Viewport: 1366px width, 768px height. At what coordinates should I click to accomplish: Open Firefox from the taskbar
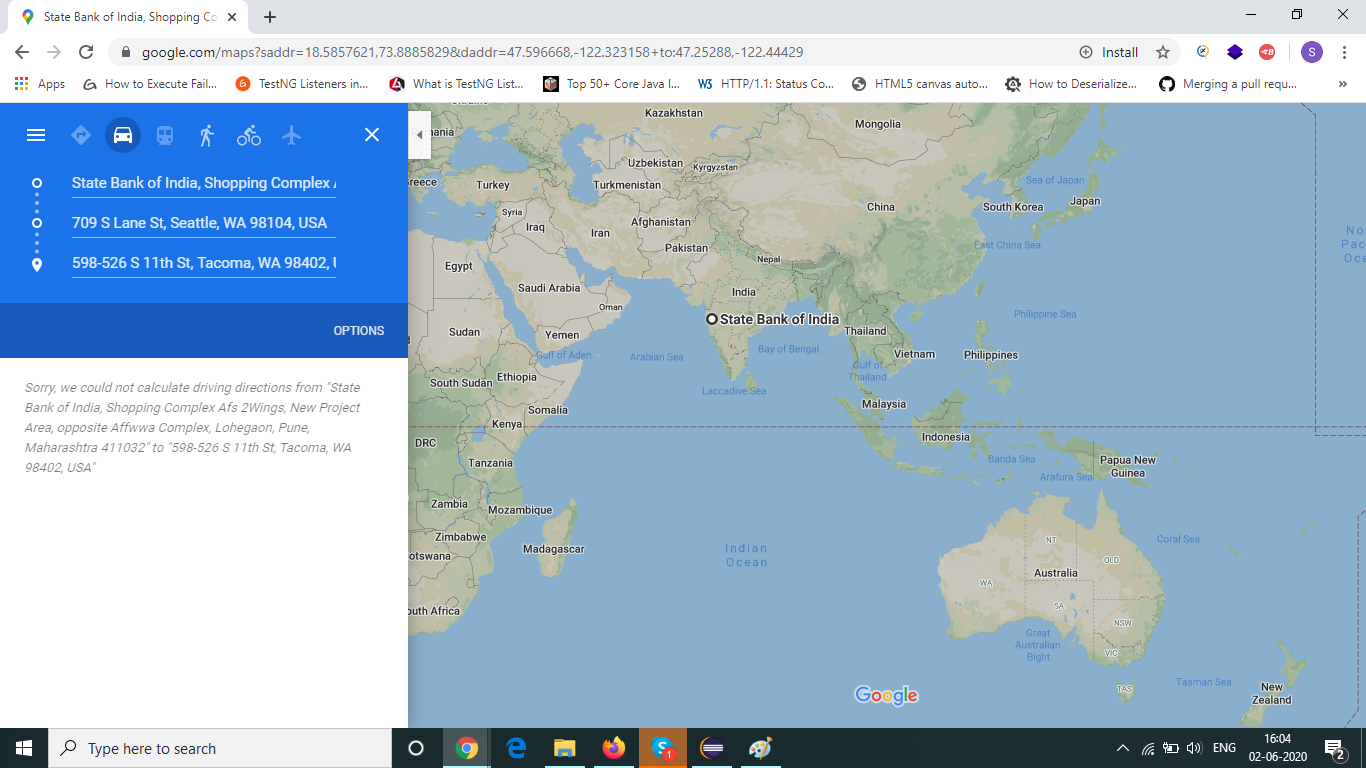coord(614,748)
